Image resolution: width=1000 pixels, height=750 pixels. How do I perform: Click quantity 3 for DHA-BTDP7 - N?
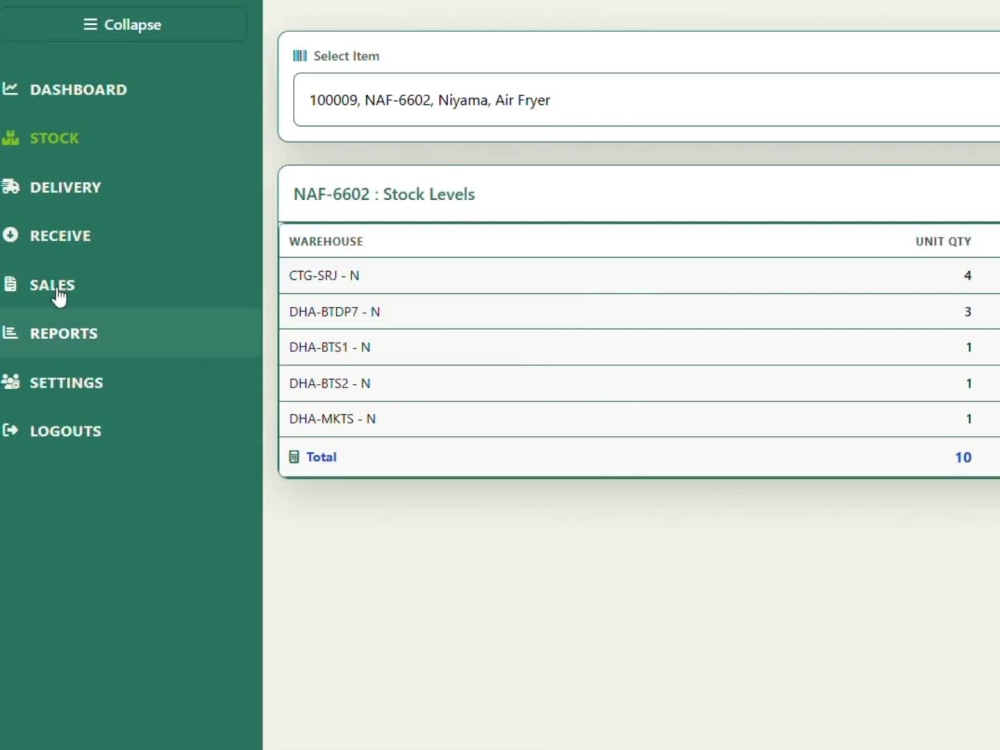(967, 311)
